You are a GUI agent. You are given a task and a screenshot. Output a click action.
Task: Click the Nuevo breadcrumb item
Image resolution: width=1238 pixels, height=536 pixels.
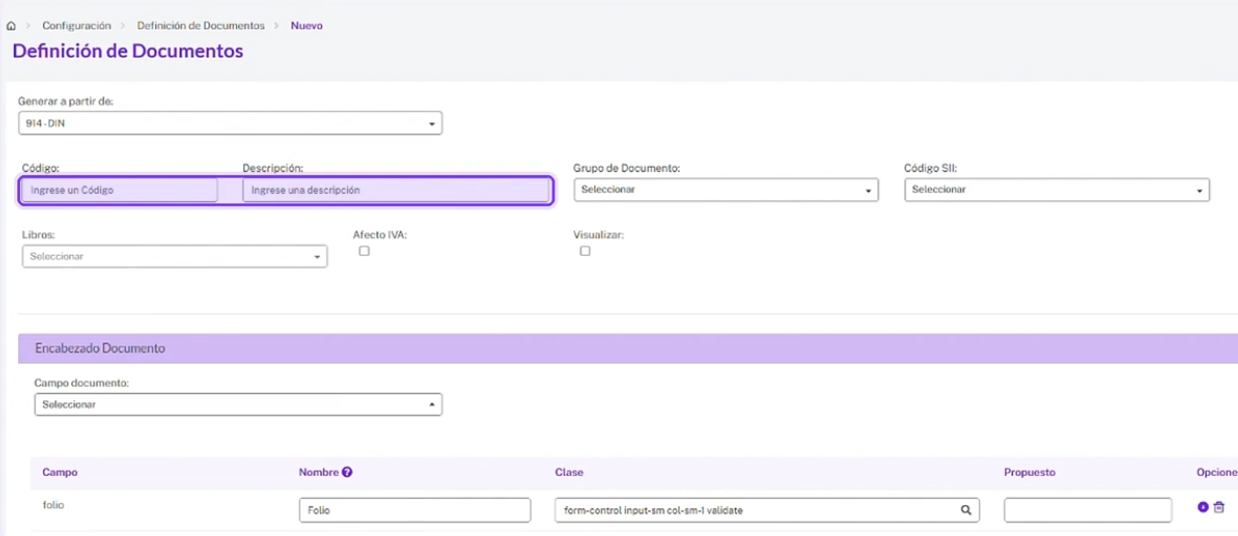pyautogui.click(x=307, y=25)
